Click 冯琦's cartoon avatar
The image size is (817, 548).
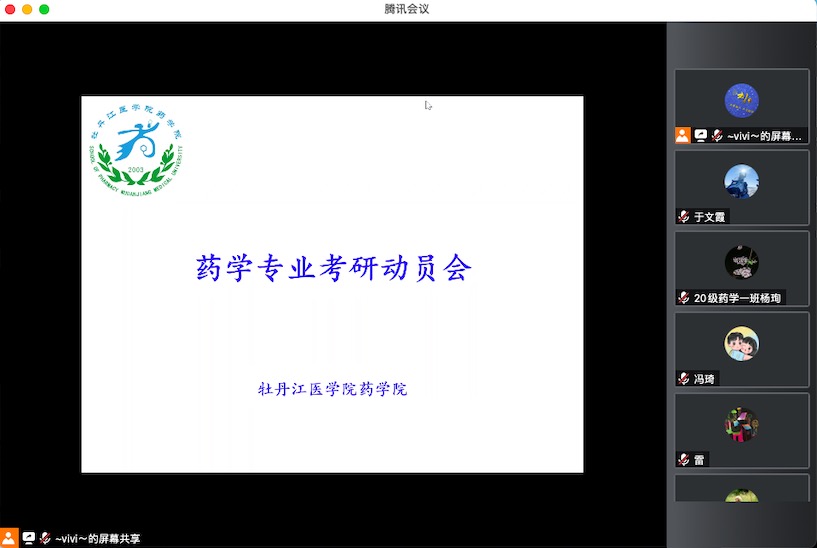[741, 344]
